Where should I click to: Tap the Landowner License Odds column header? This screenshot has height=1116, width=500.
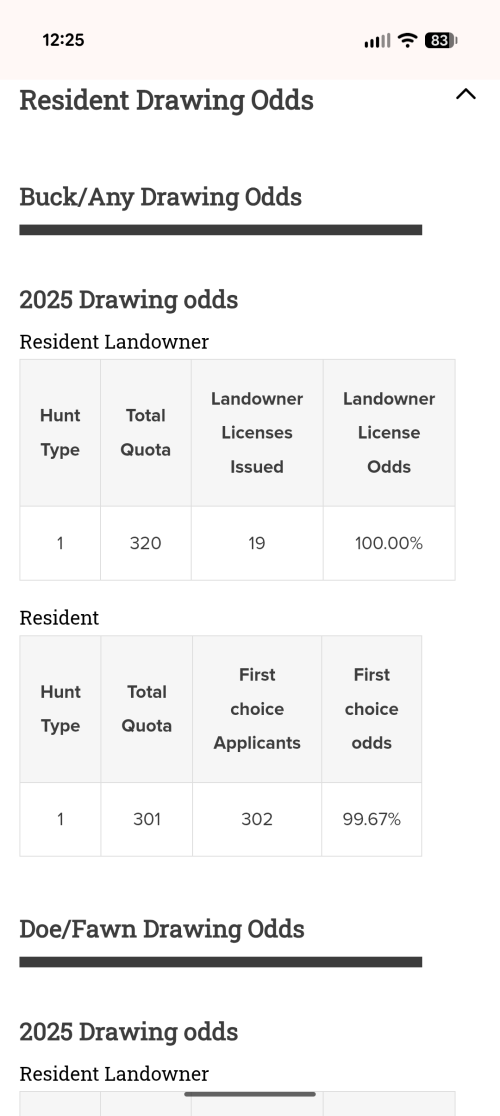(389, 433)
